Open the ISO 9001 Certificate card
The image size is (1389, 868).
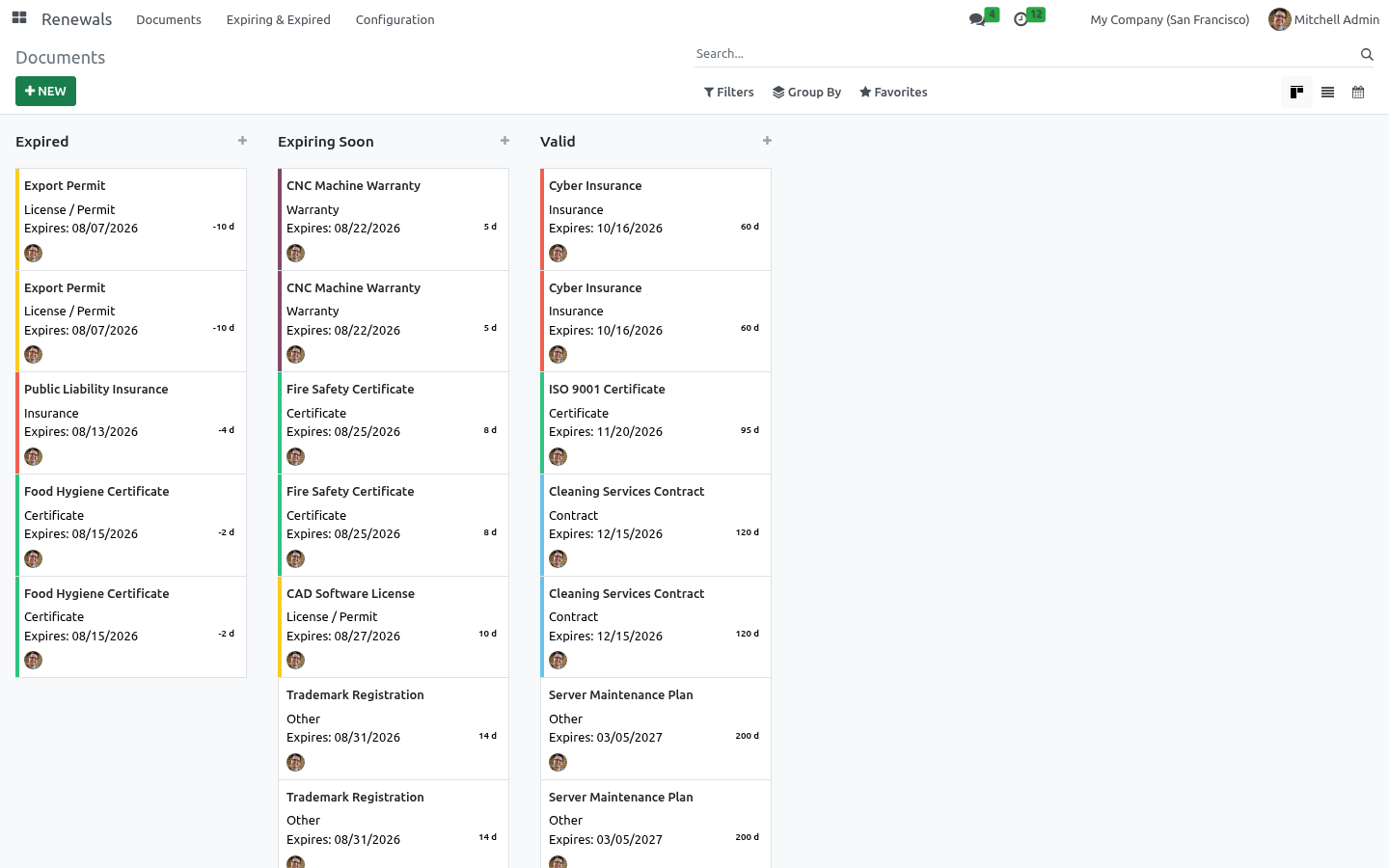(x=656, y=423)
